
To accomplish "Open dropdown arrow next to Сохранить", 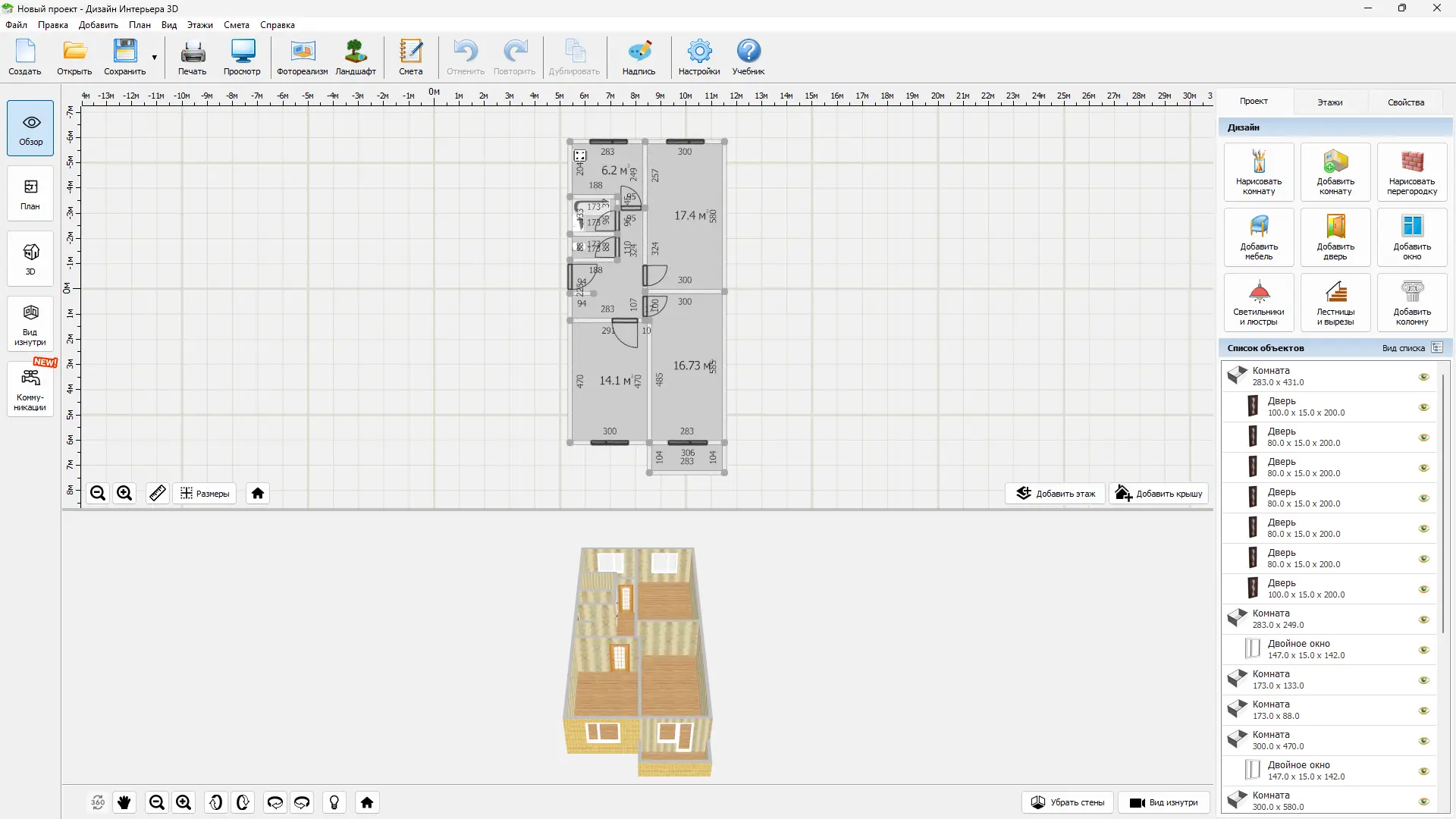I will tap(154, 58).
